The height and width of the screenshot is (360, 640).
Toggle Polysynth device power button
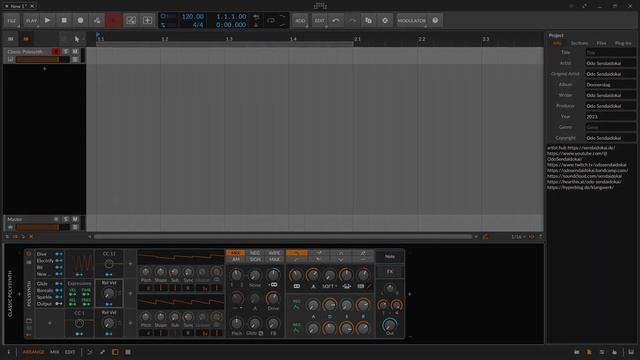point(29,254)
